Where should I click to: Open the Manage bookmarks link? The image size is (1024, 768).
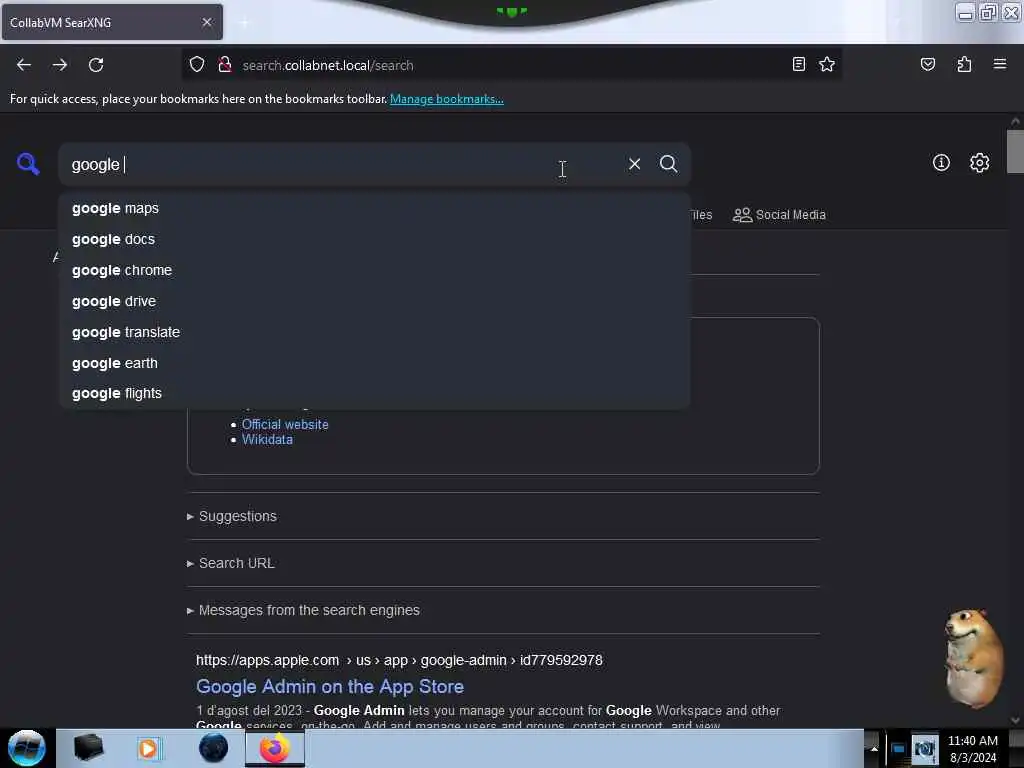447,99
